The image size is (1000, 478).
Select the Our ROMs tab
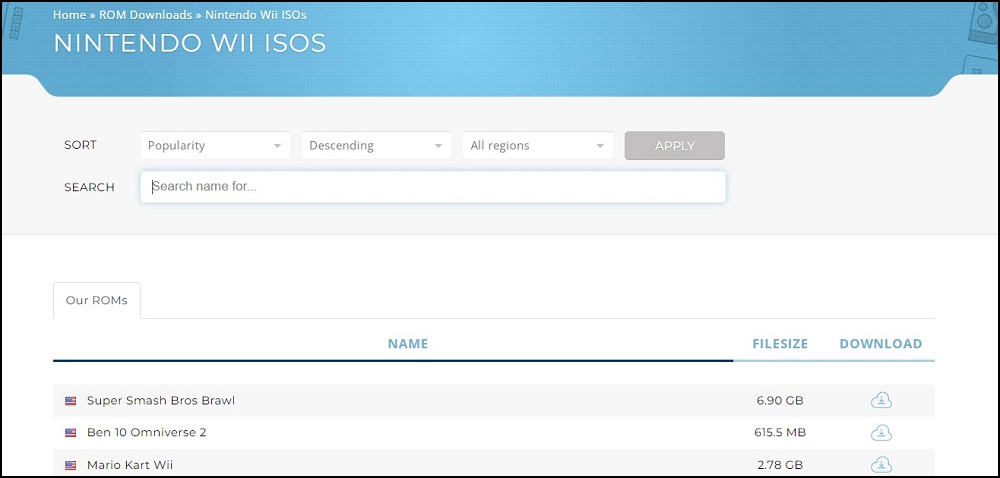pyautogui.click(x=97, y=300)
